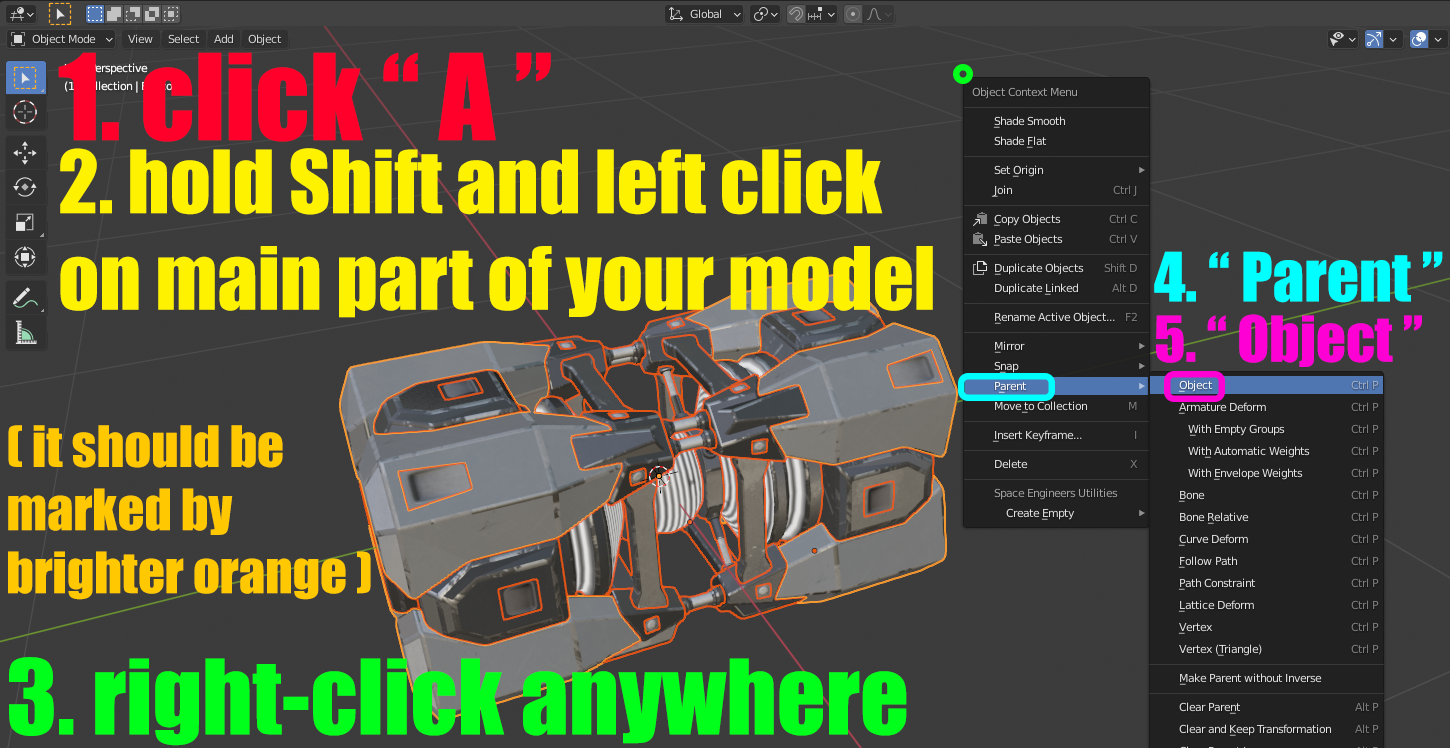
Task: Select With Automatic Weights parent option
Action: 1267,451
